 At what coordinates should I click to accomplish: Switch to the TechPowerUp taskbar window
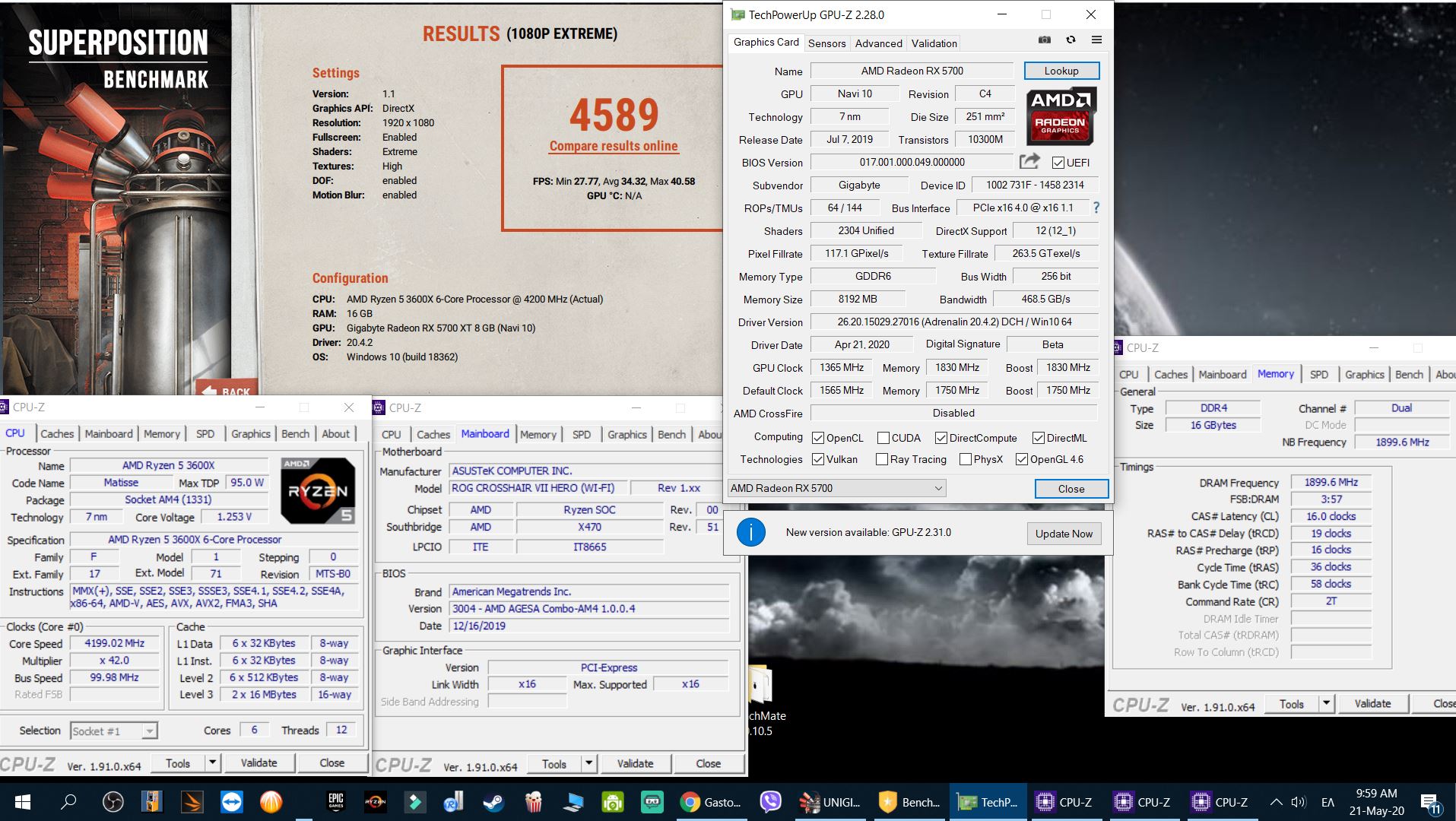[x=988, y=802]
